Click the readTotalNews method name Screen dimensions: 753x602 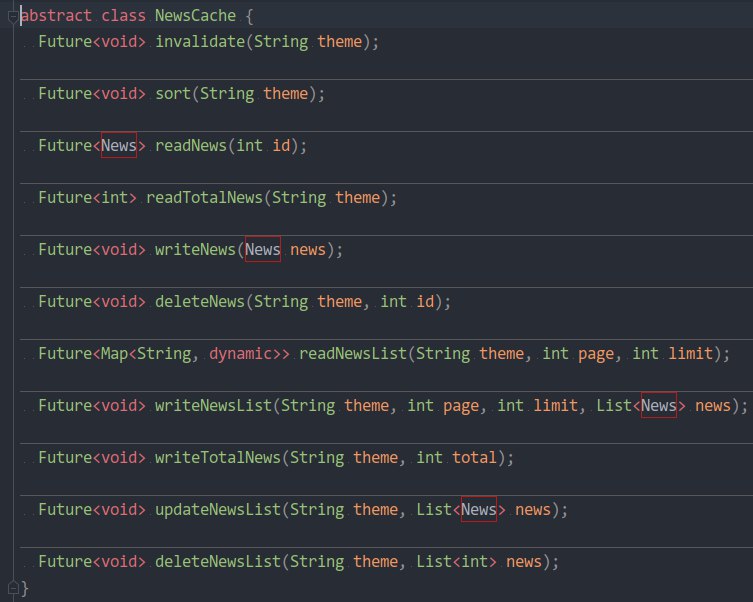(x=204, y=197)
